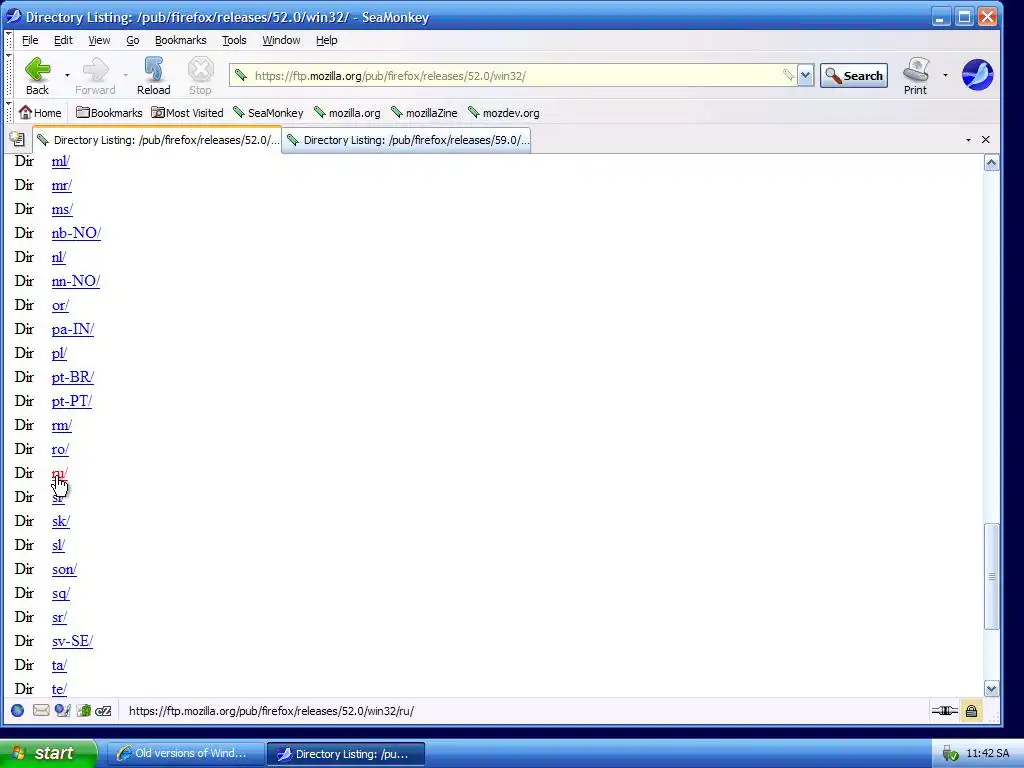The width and height of the screenshot is (1024, 768).
Task: Open the Tools menu
Action: coord(234,40)
